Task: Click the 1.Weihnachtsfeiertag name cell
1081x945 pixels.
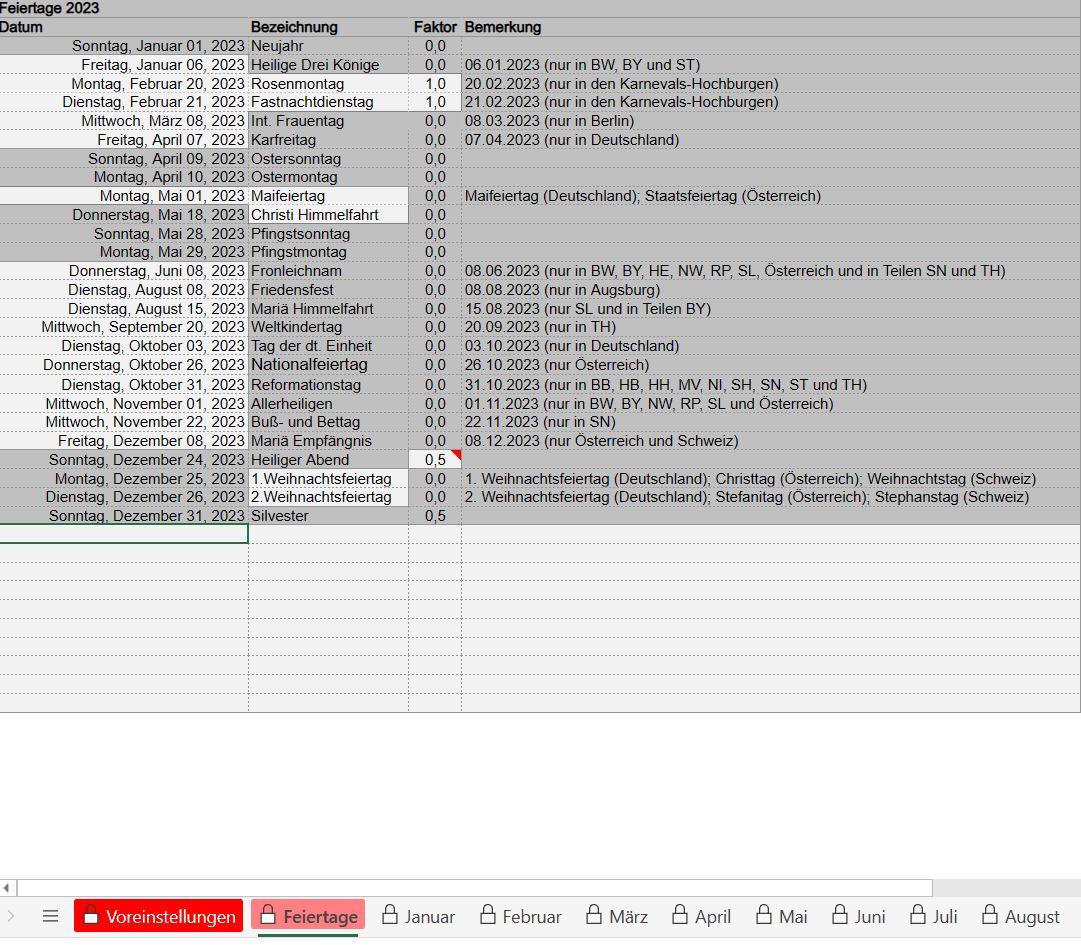Action: (328, 478)
